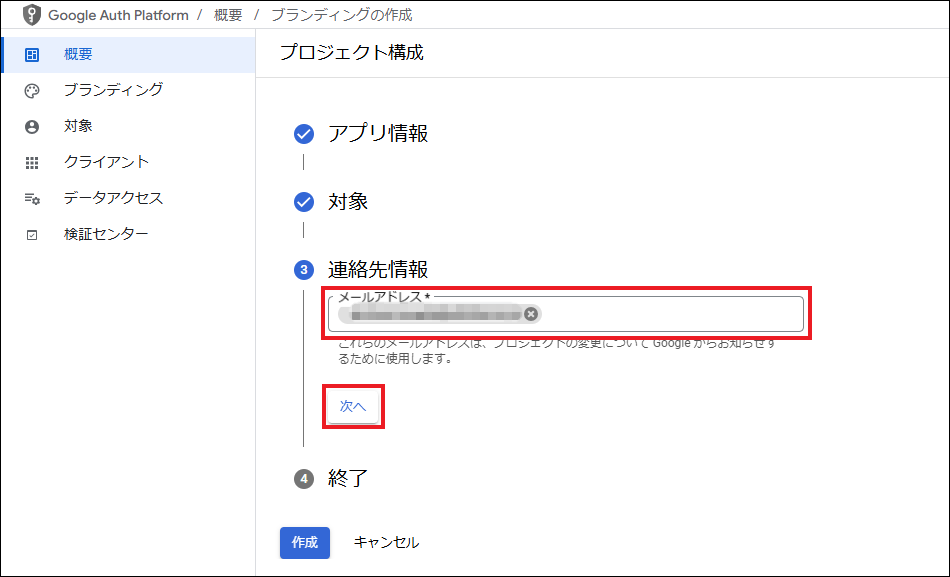Open step 4 終了 section

pos(348,479)
